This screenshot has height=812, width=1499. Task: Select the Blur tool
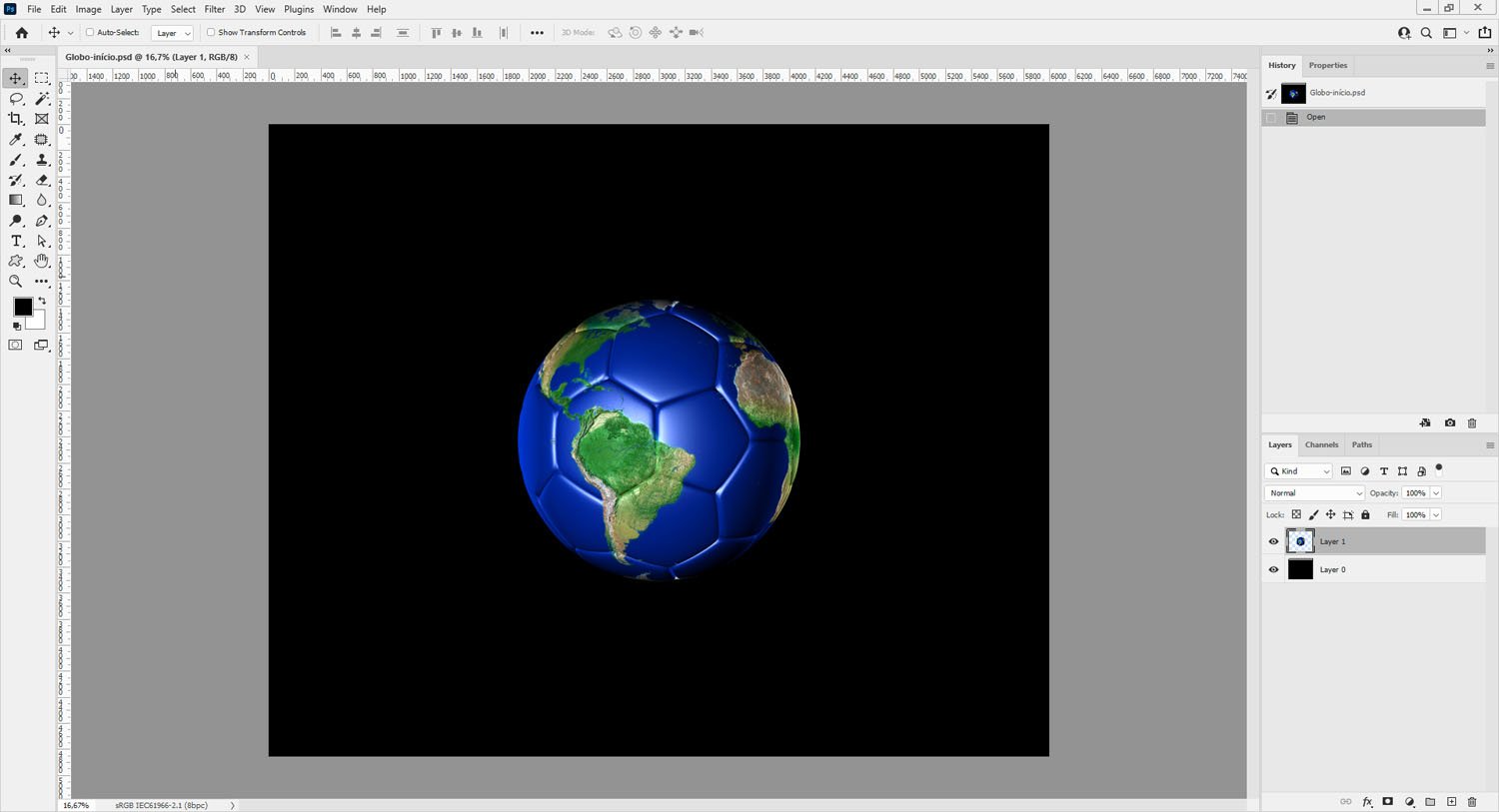coord(42,200)
